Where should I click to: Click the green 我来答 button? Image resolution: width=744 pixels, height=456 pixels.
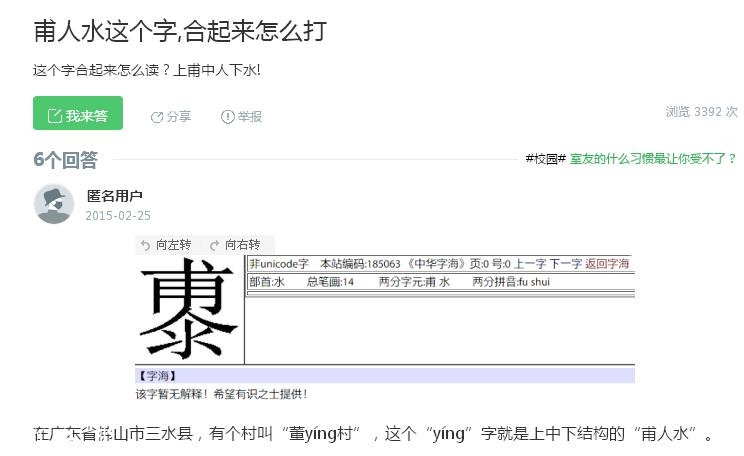pyautogui.click(x=78, y=114)
